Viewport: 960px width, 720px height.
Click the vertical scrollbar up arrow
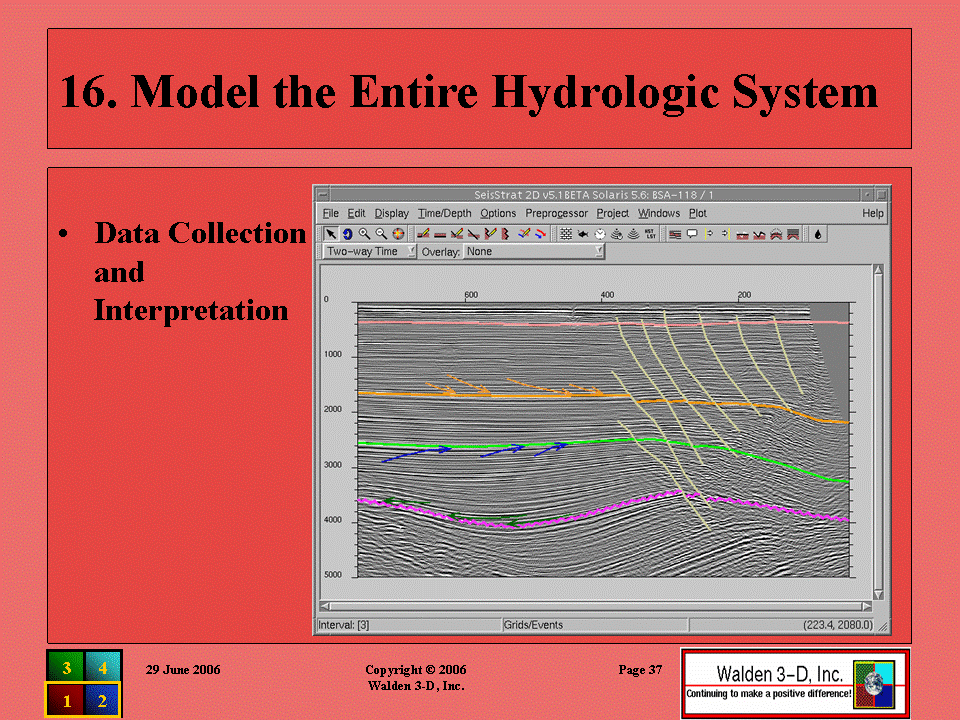tap(878, 270)
